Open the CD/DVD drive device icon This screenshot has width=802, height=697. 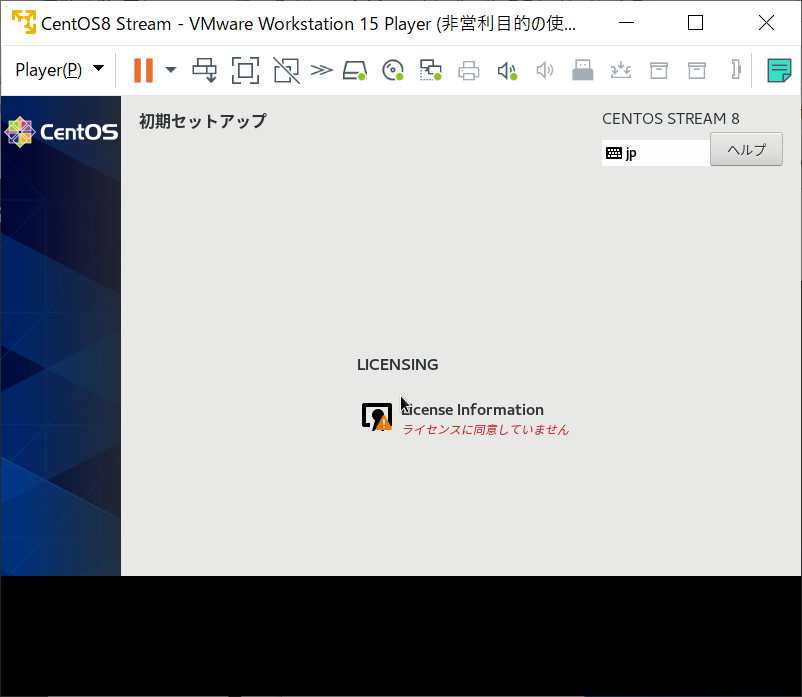tap(393, 70)
